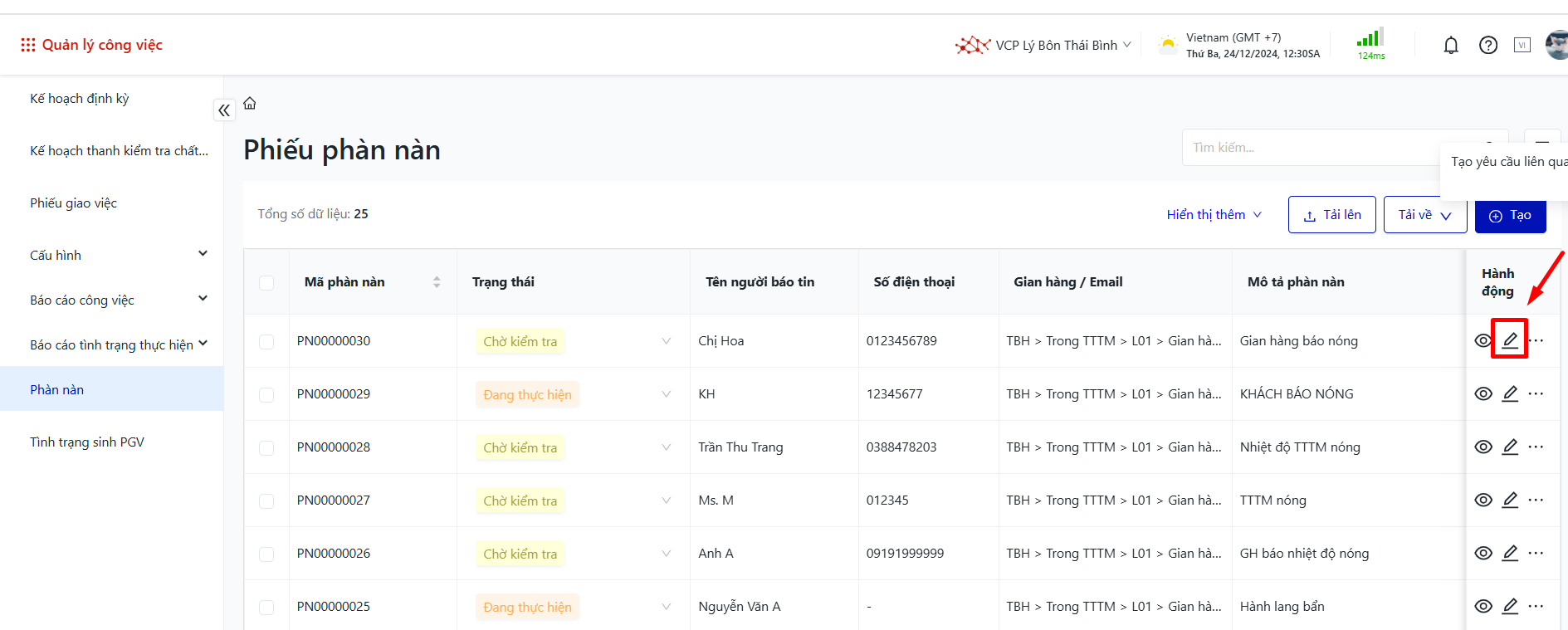Viewport: 1568px width, 630px height.
Task: Expand the Hiển thị thêm dropdown
Action: (1214, 215)
